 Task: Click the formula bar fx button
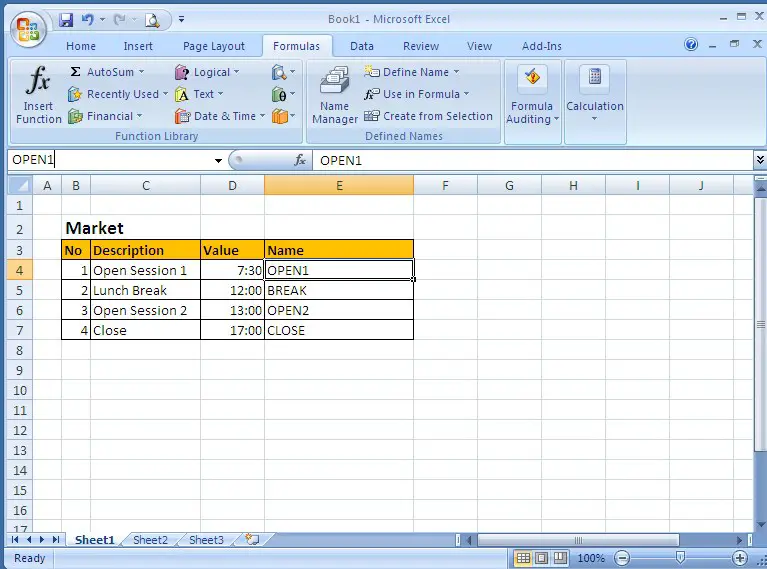(300, 160)
